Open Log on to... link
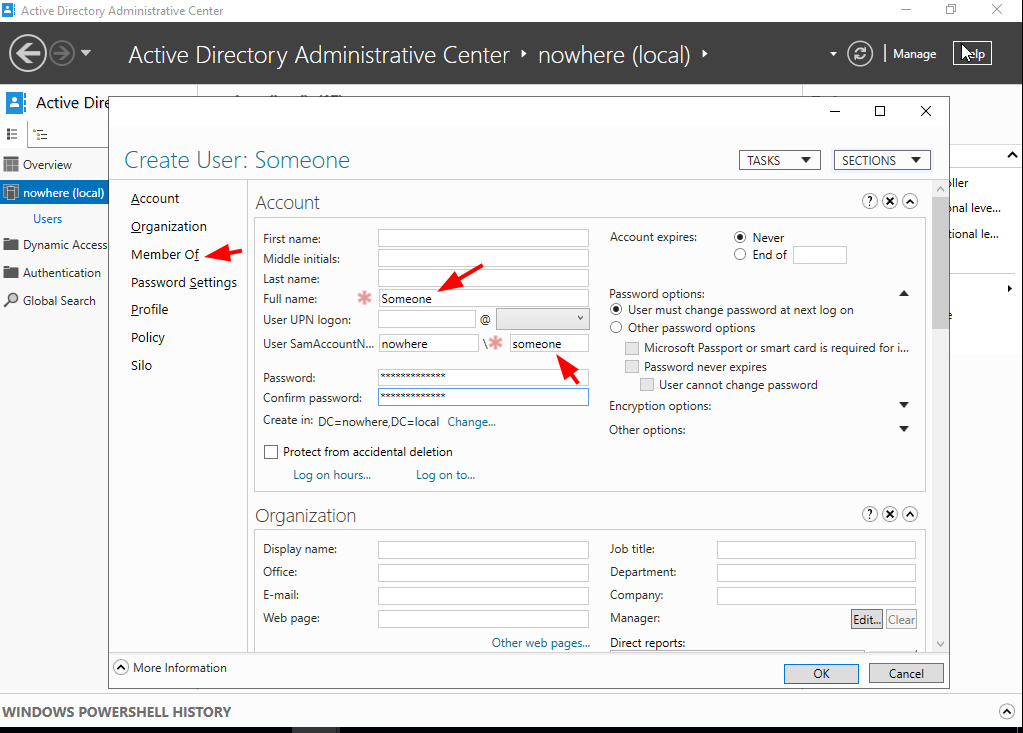1023x733 pixels. pos(446,475)
